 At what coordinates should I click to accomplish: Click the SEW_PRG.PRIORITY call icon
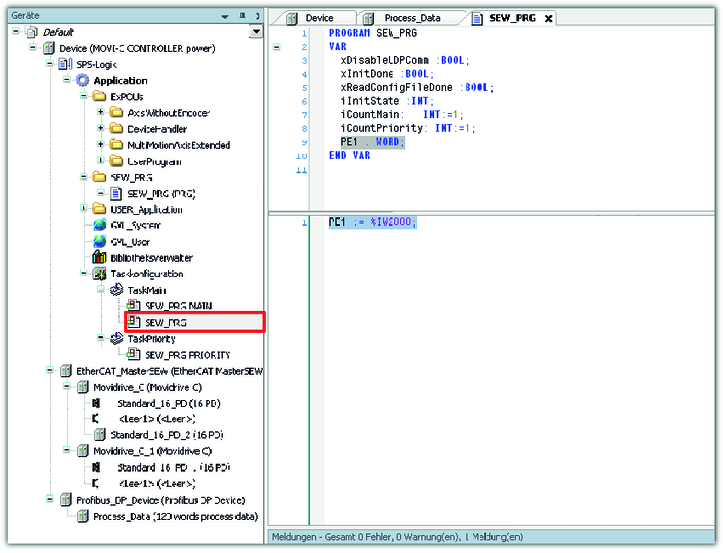point(132,354)
